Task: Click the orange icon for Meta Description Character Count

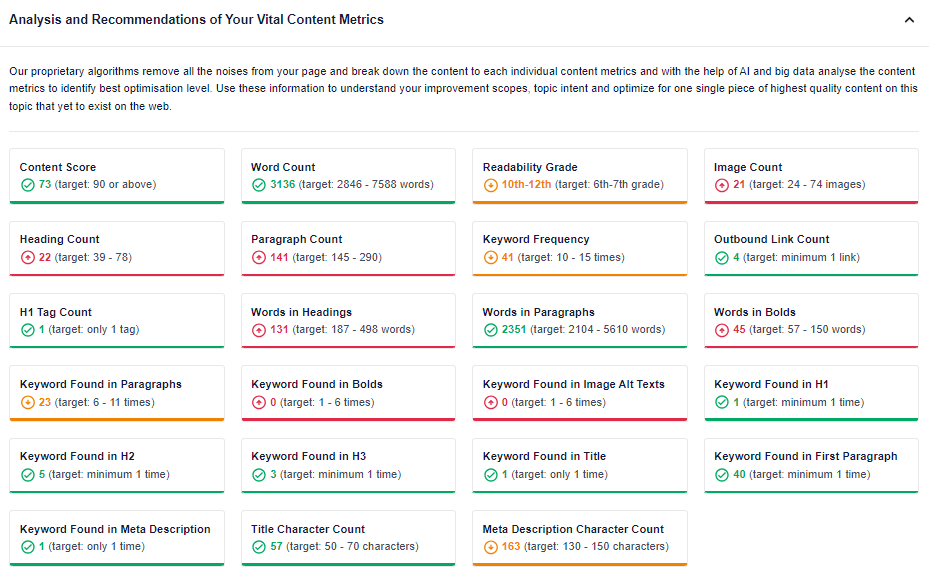Action: [x=491, y=547]
